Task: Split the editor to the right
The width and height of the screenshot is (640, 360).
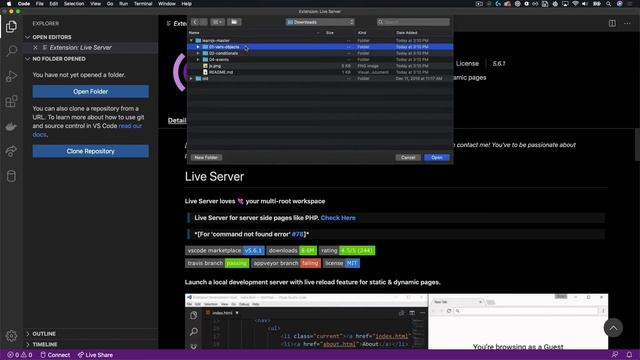Action: point(612,23)
